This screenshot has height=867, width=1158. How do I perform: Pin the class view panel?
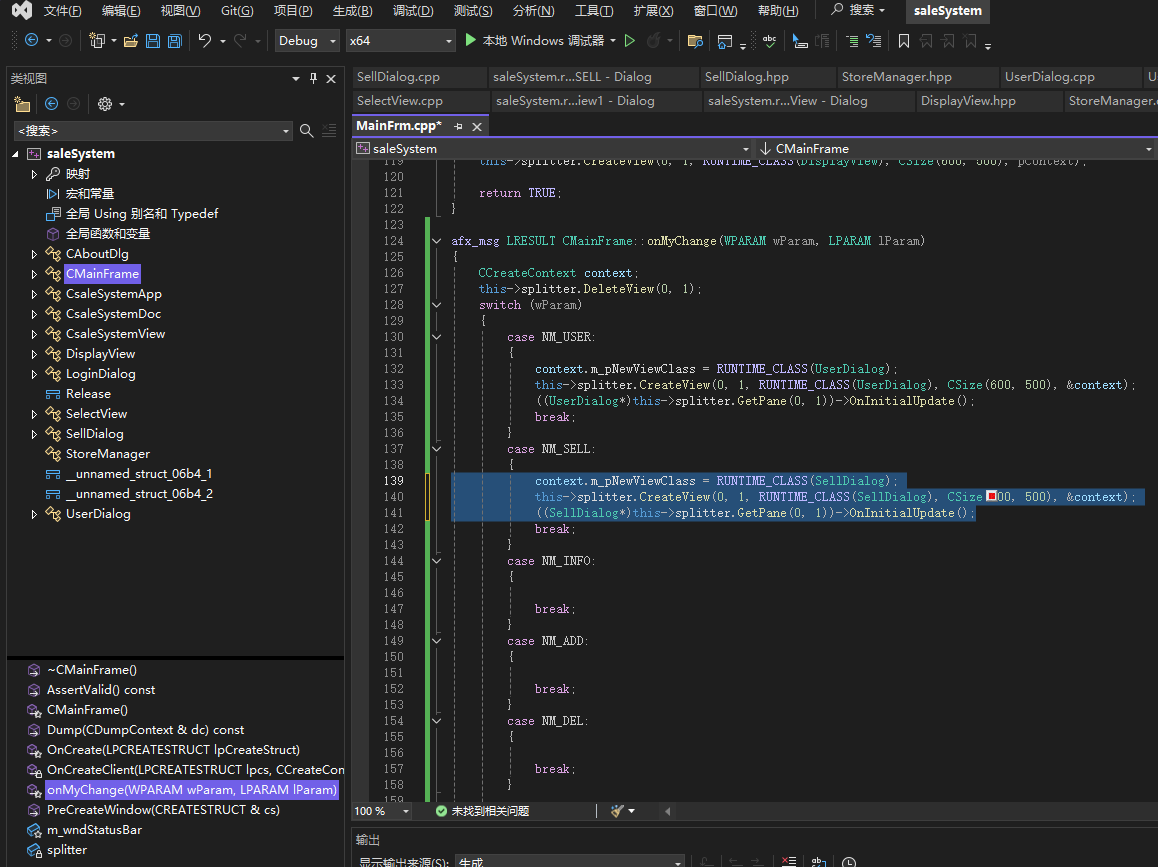[x=313, y=78]
